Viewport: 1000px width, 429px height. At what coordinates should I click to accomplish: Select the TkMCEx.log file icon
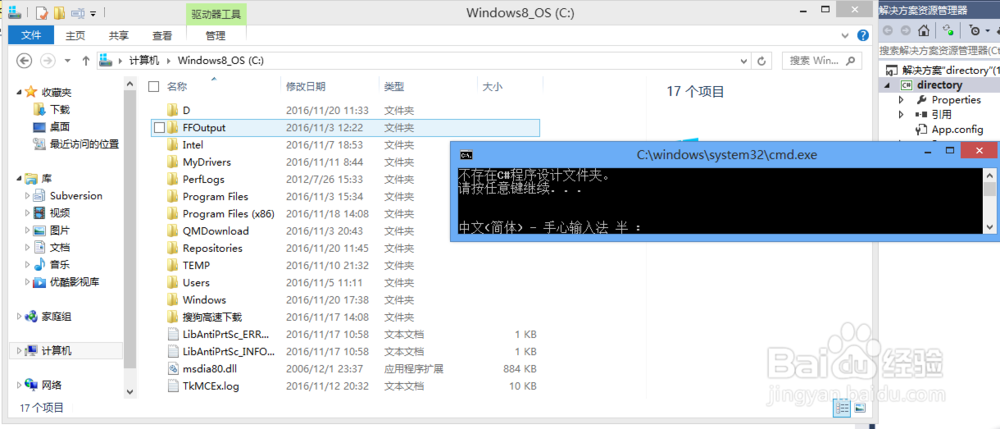pyautogui.click(x=172, y=386)
